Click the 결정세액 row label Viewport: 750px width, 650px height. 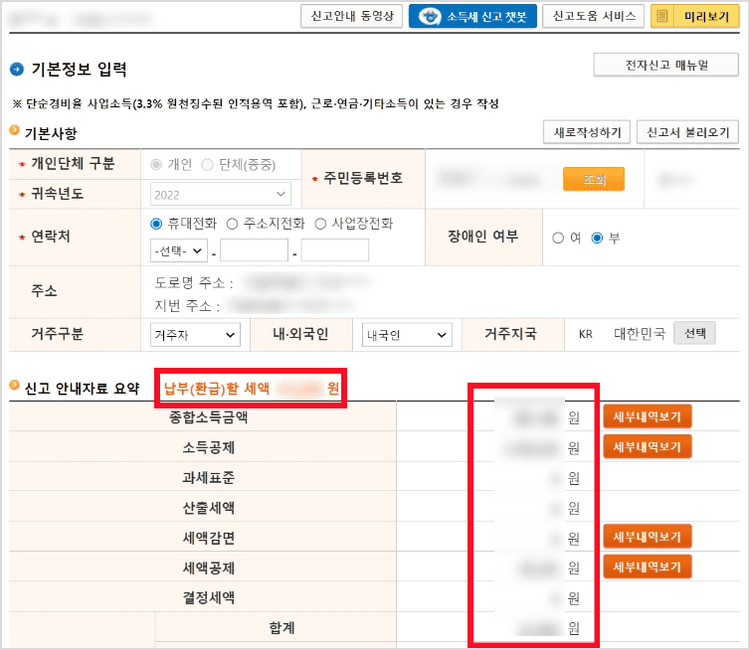(209, 597)
